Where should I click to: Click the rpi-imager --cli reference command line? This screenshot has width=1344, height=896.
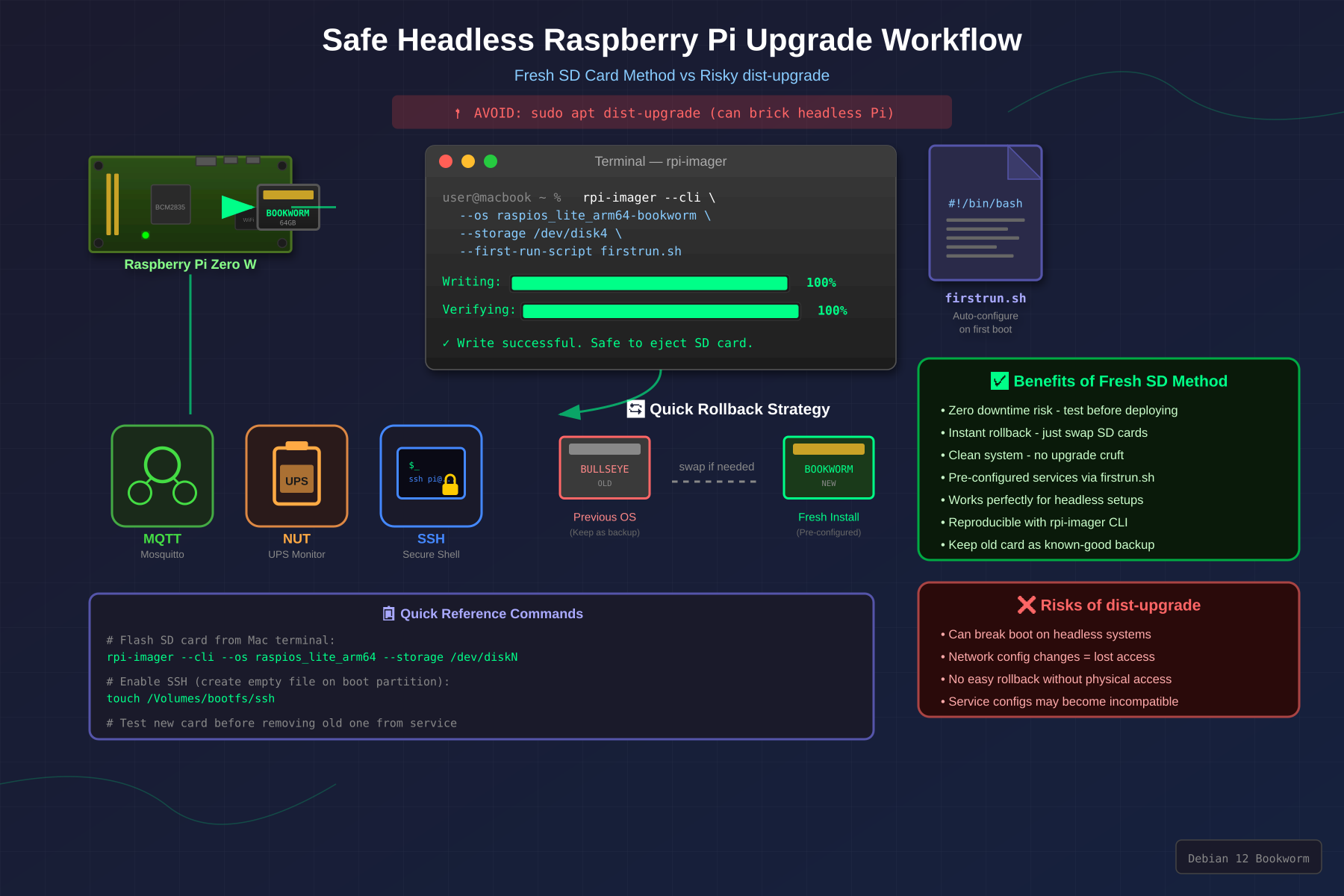[312, 657]
